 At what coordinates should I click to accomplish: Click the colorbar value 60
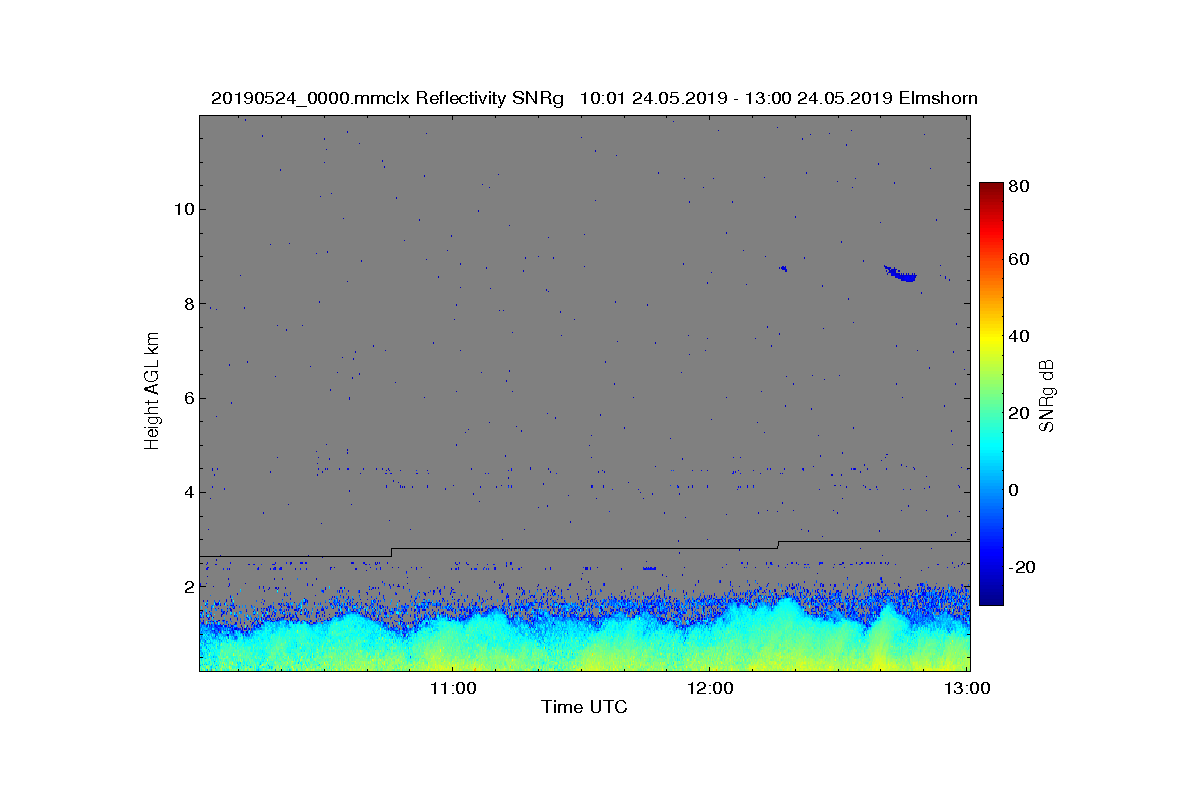[x=1020, y=260]
